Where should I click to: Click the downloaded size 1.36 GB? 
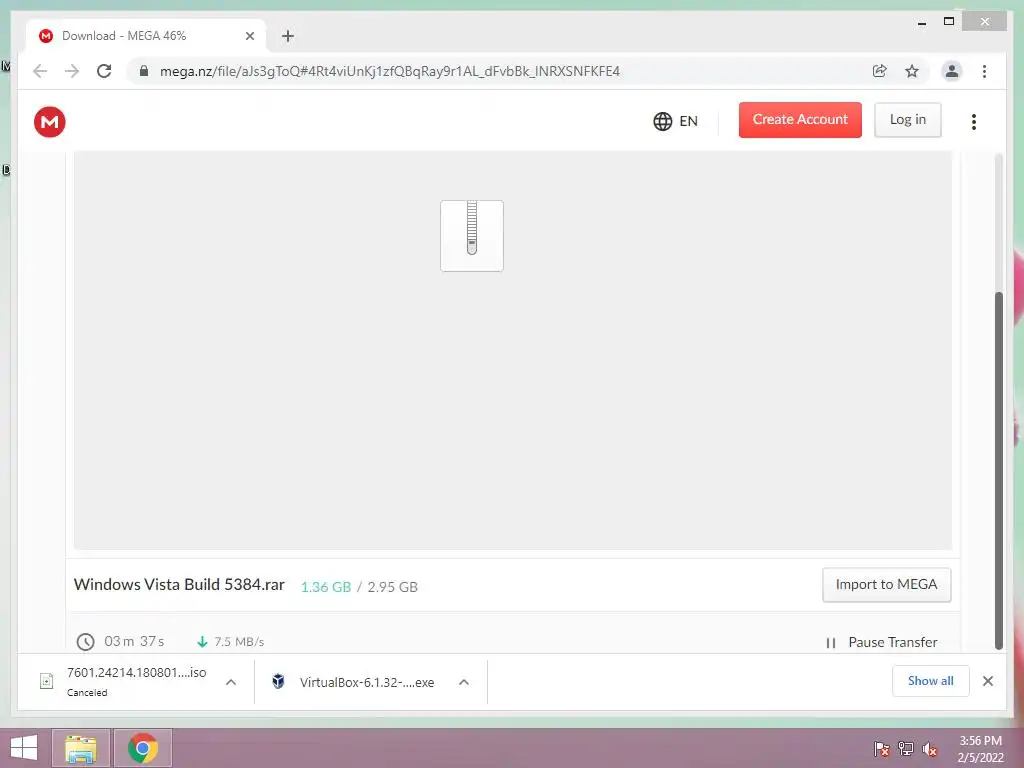pyautogui.click(x=326, y=587)
